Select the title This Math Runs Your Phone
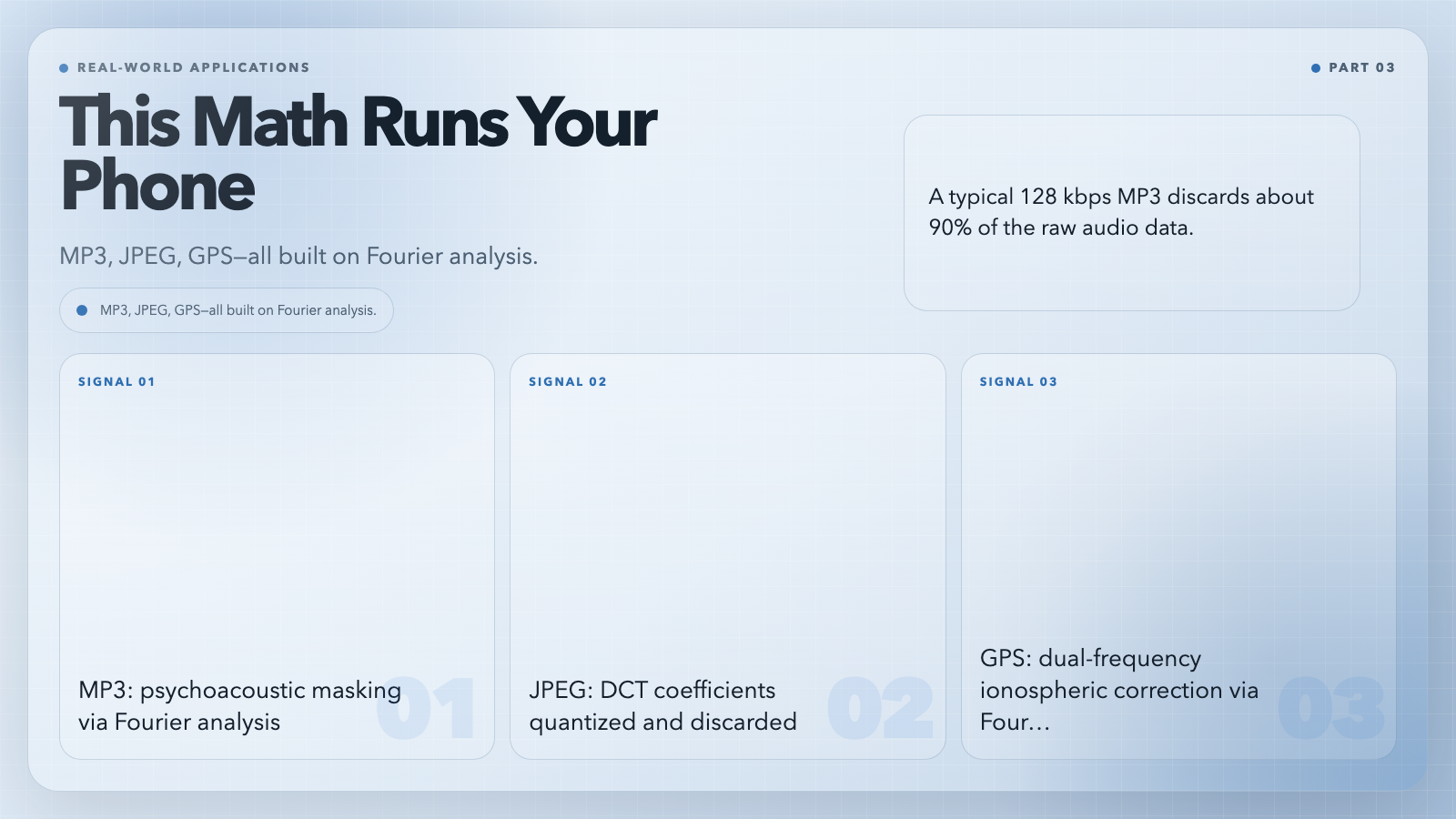1456x819 pixels. 358,153
